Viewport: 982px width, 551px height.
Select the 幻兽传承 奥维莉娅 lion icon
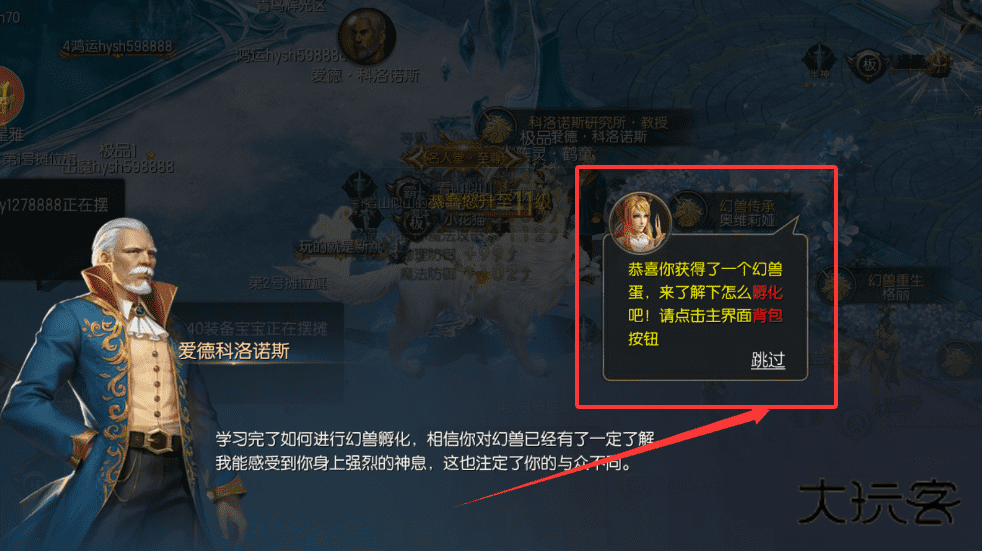point(689,211)
